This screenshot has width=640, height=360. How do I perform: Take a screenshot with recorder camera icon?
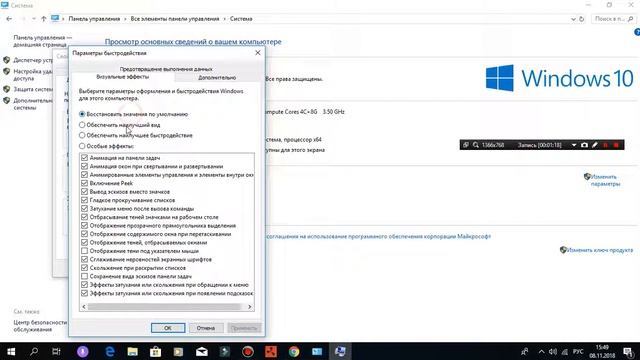click(584, 145)
